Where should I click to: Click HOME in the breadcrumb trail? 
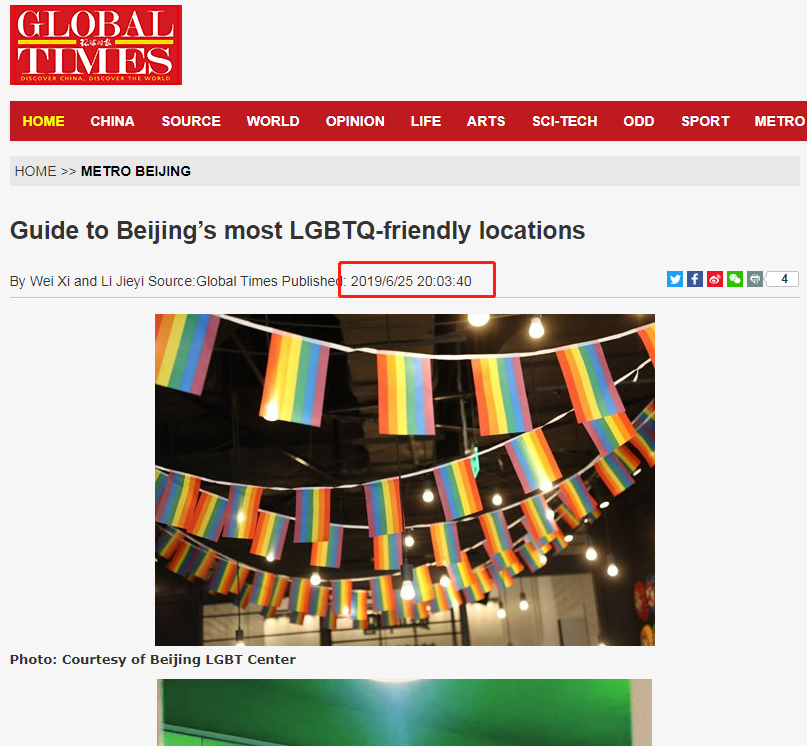[x=36, y=171]
